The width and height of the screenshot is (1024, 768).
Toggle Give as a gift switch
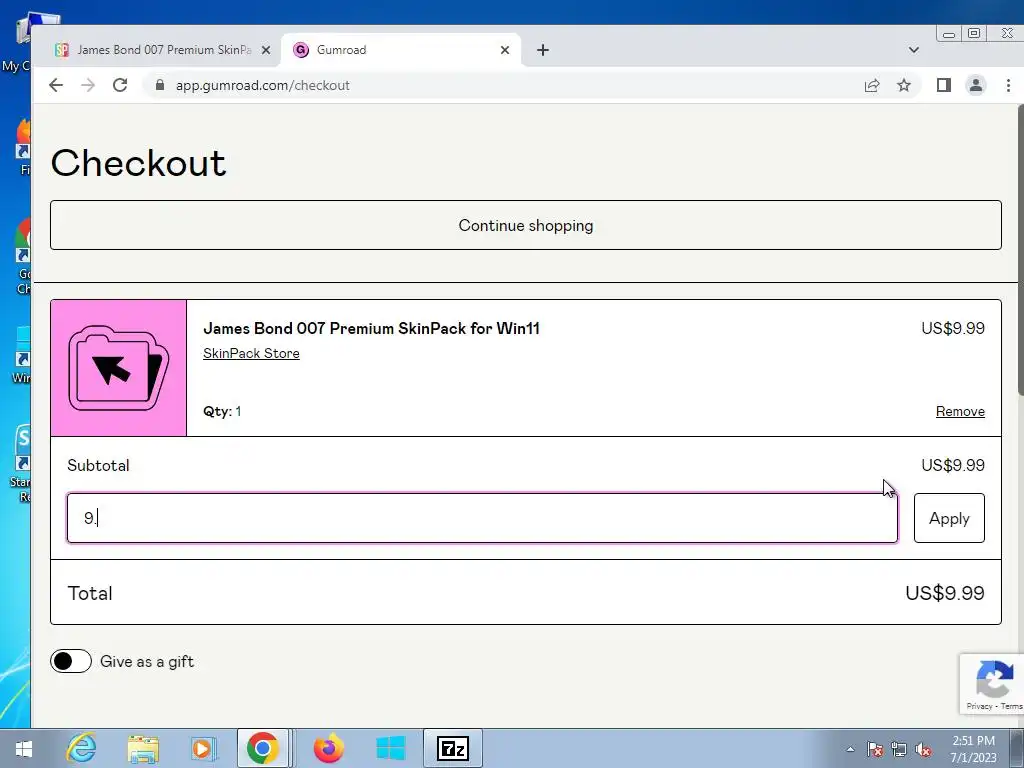(x=71, y=662)
